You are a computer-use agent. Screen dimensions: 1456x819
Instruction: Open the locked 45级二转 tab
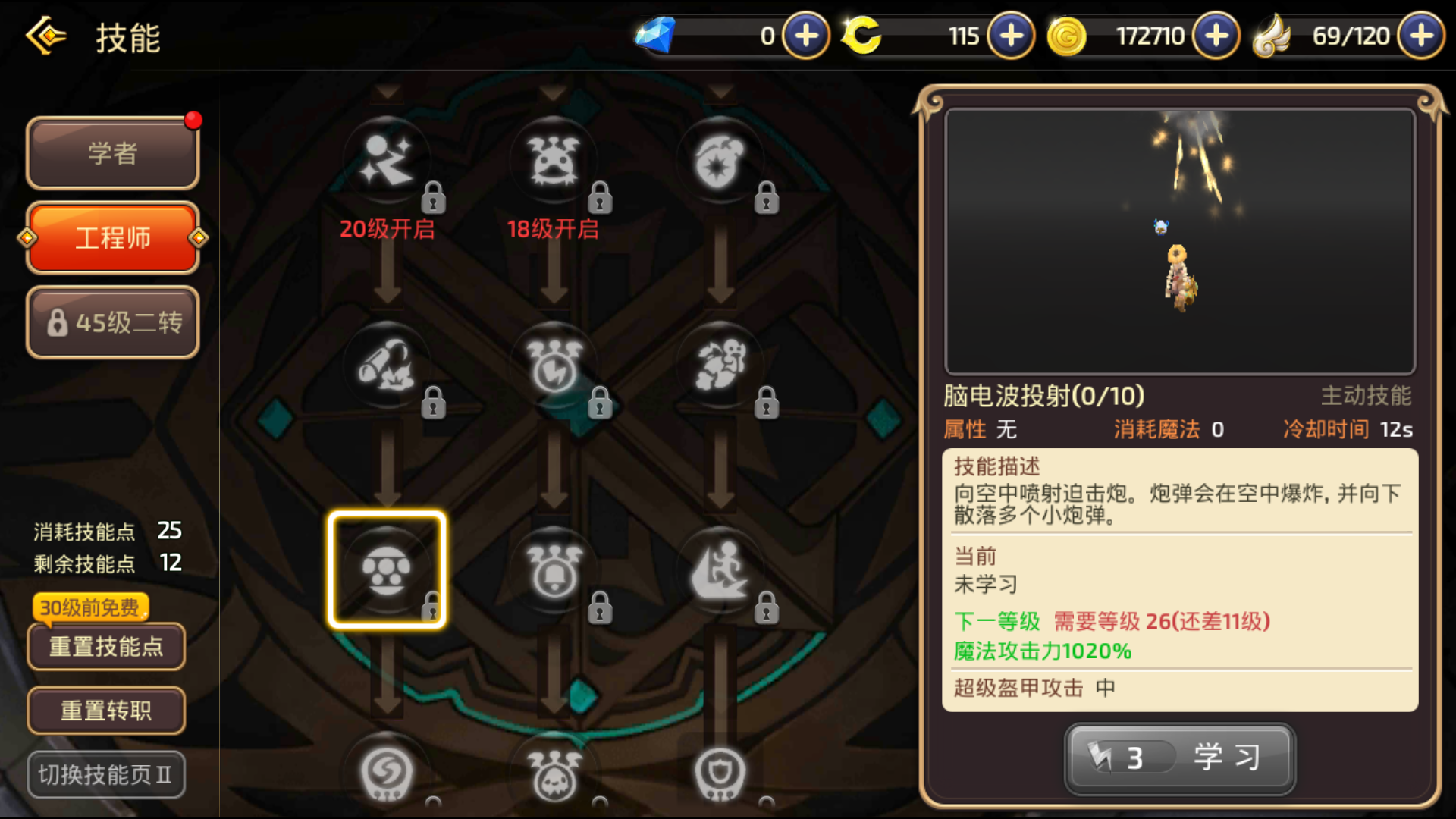coord(113,322)
